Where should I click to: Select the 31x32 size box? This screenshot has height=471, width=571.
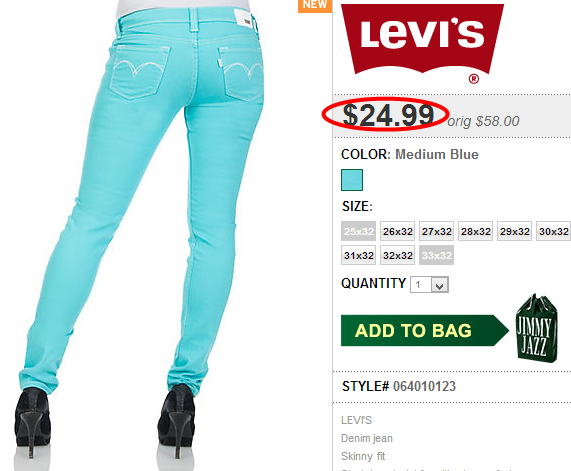(x=359, y=255)
